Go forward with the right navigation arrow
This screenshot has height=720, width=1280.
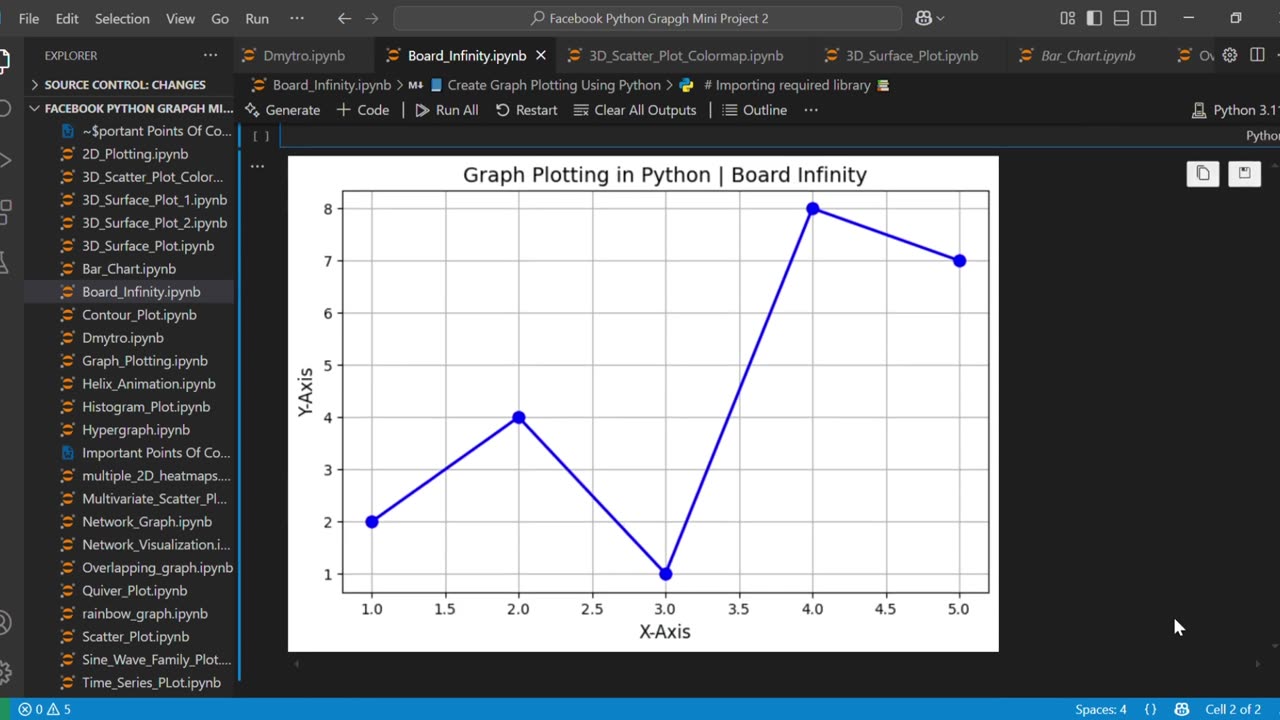[x=372, y=18]
